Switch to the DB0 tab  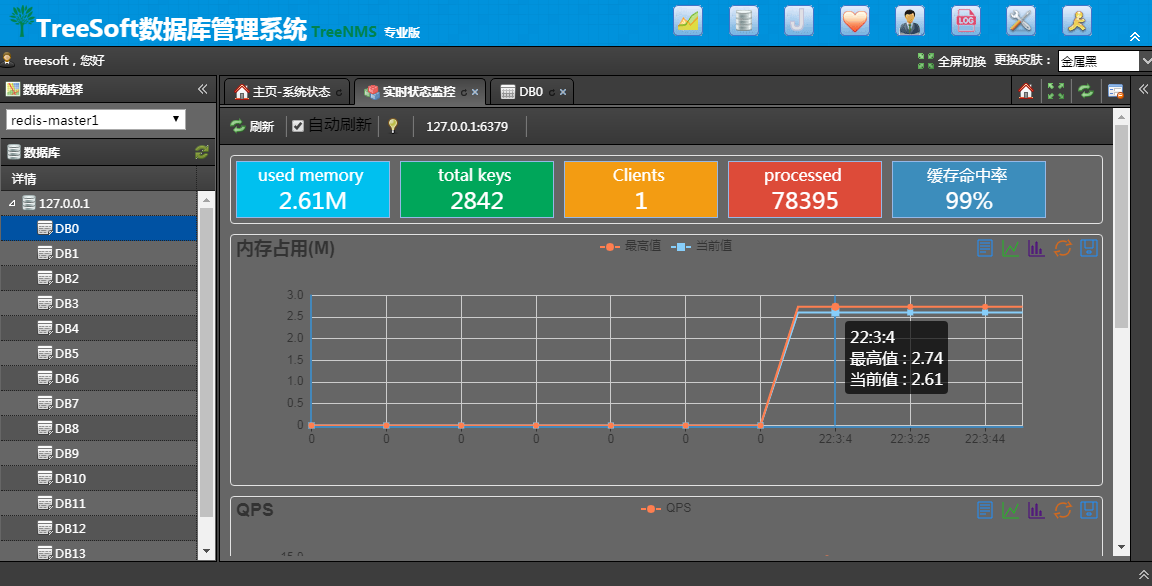(x=531, y=92)
